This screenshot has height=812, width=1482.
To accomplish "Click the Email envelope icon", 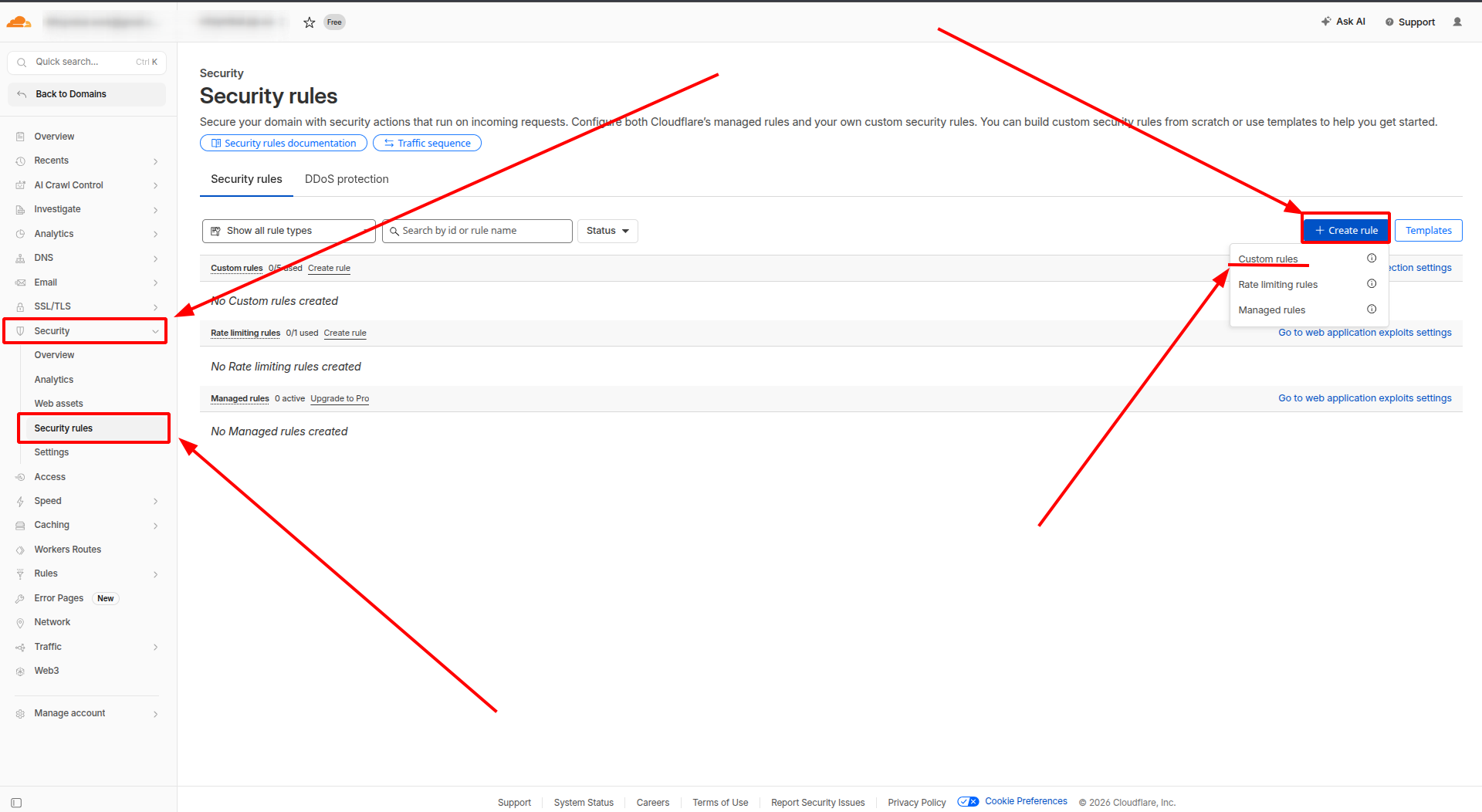I will pyautogui.click(x=21, y=283).
